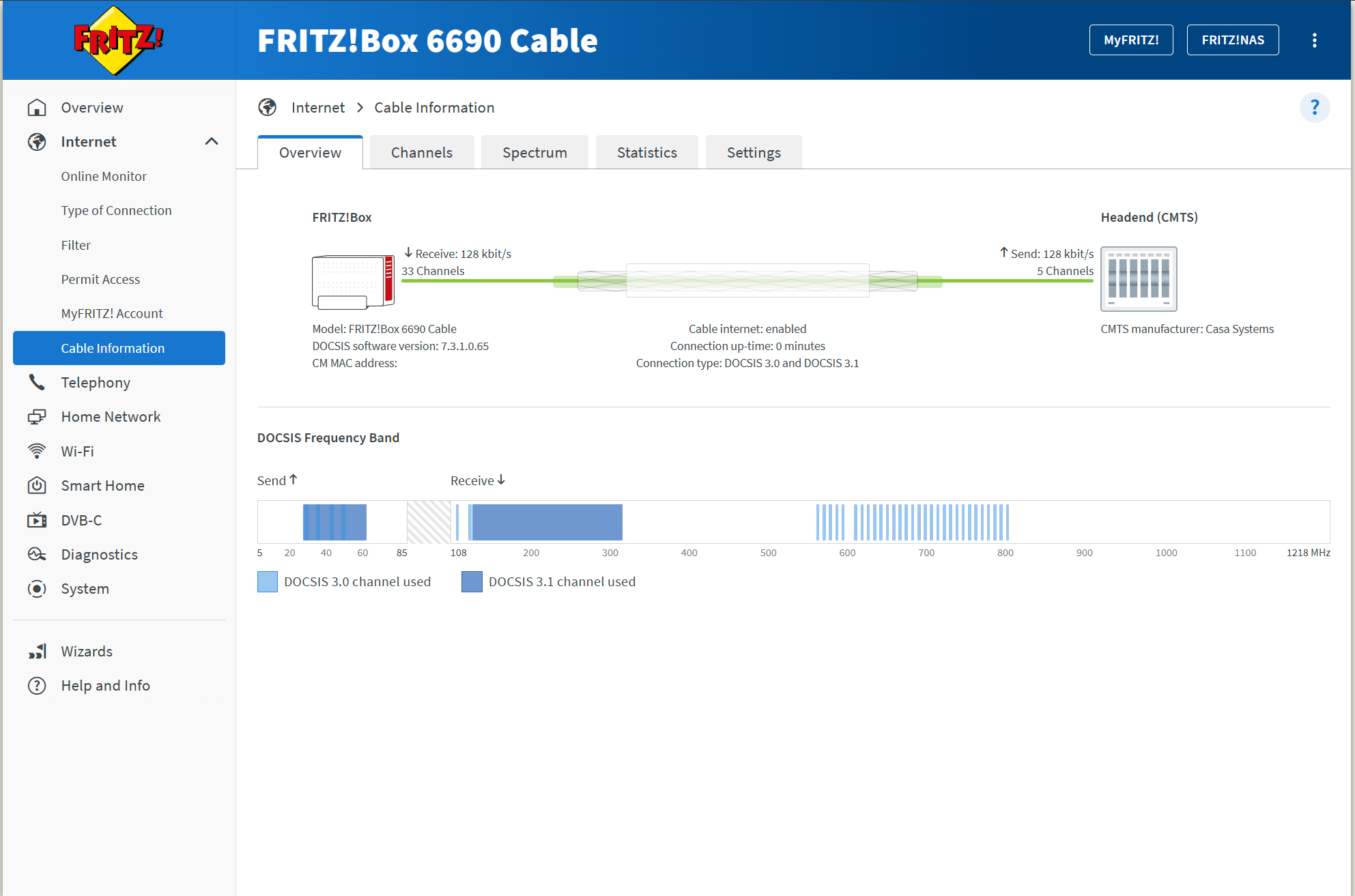The width and height of the screenshot is (1355, 896).
Task: Click the Connection up-time 0 minutes text
Action: click(x=747, y=346)
